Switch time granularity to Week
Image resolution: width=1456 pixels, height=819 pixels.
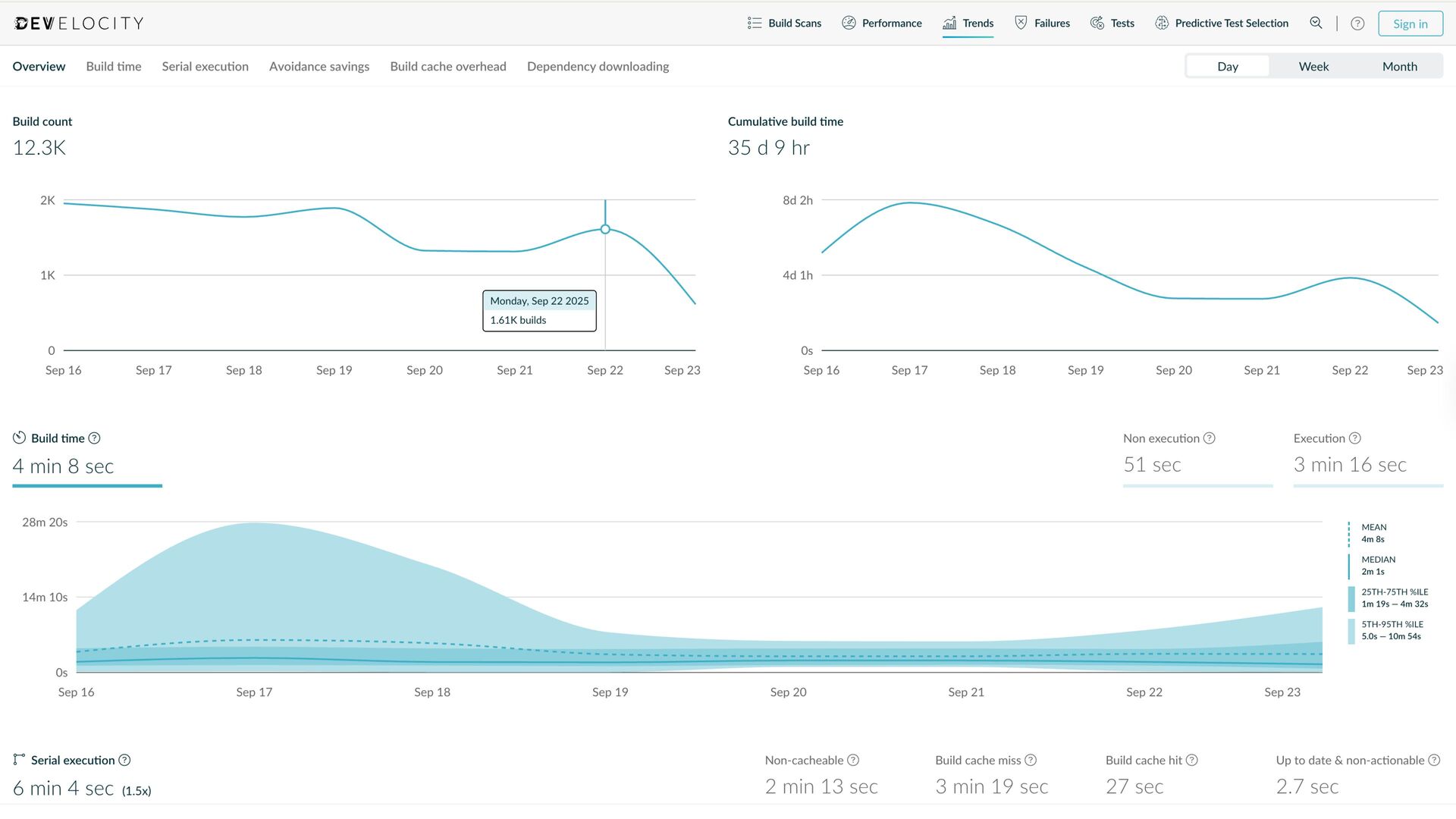coord(1313,66)
